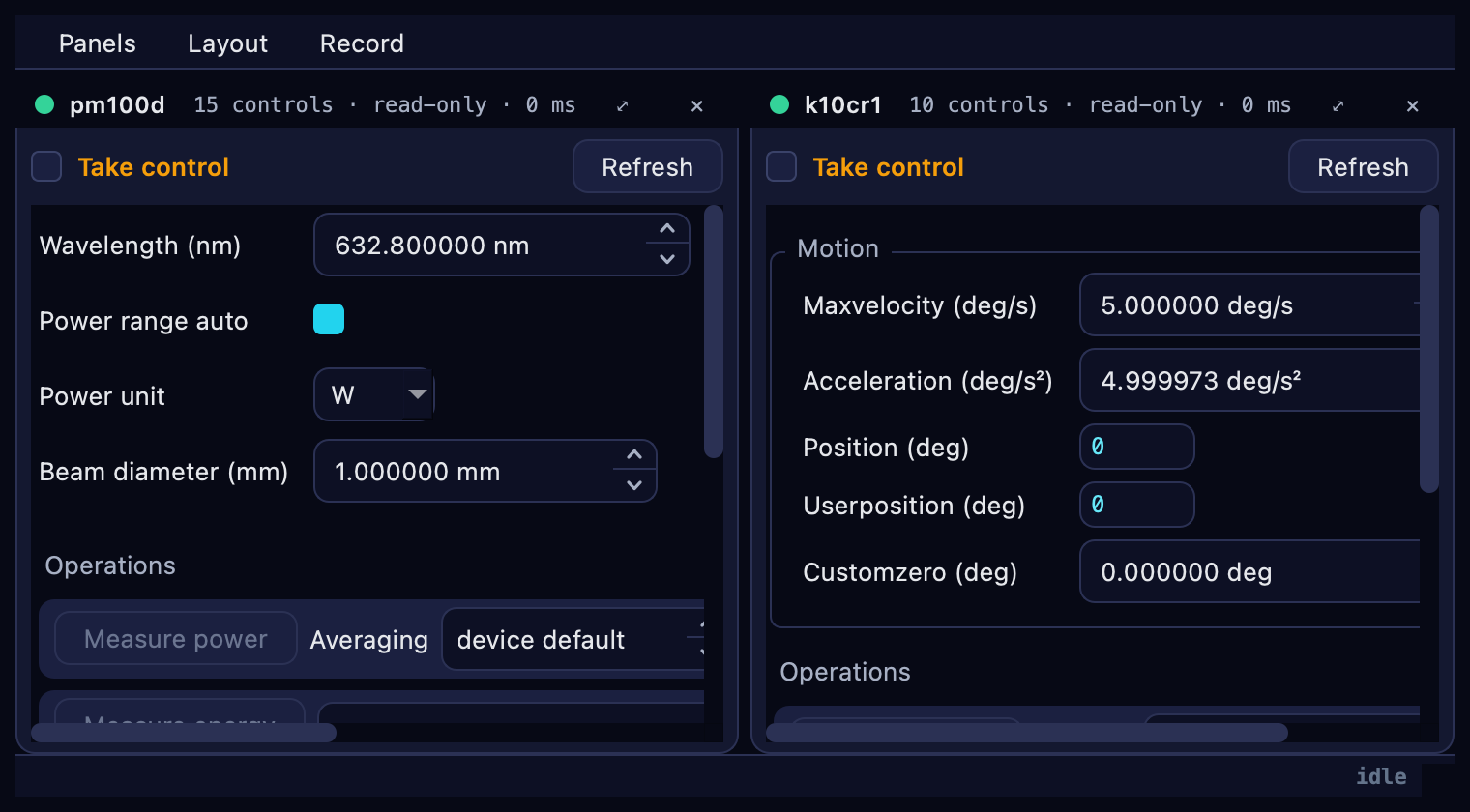The height and width of the screenshot is (812, 1470).
Task: Click the Wavelength 632.800000 nm field
Action: pos(502,245)
